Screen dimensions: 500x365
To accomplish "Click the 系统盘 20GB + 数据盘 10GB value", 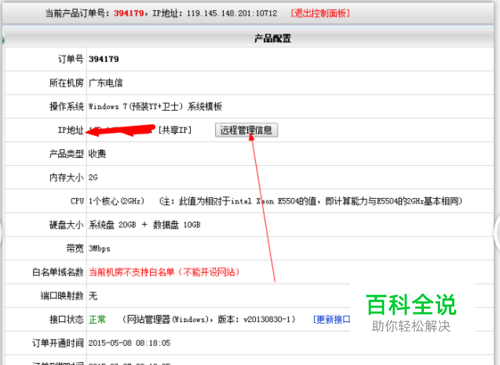I will point(144,225).
